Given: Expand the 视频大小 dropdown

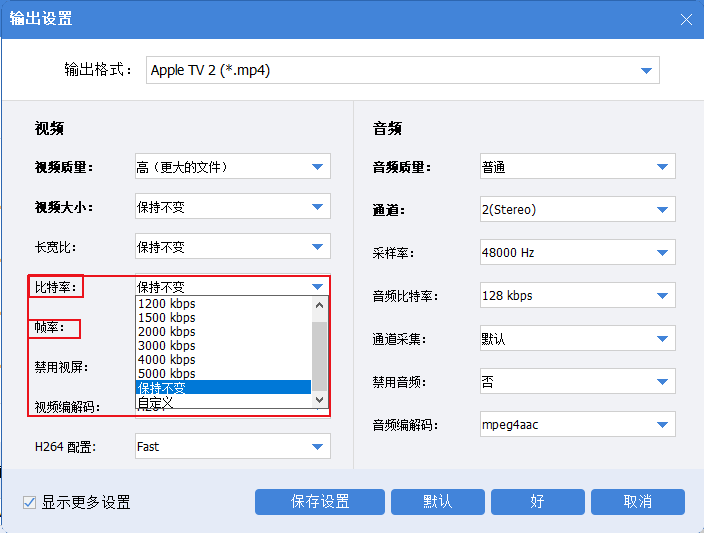Looking at the screenshot, I should tap(317, 207).
